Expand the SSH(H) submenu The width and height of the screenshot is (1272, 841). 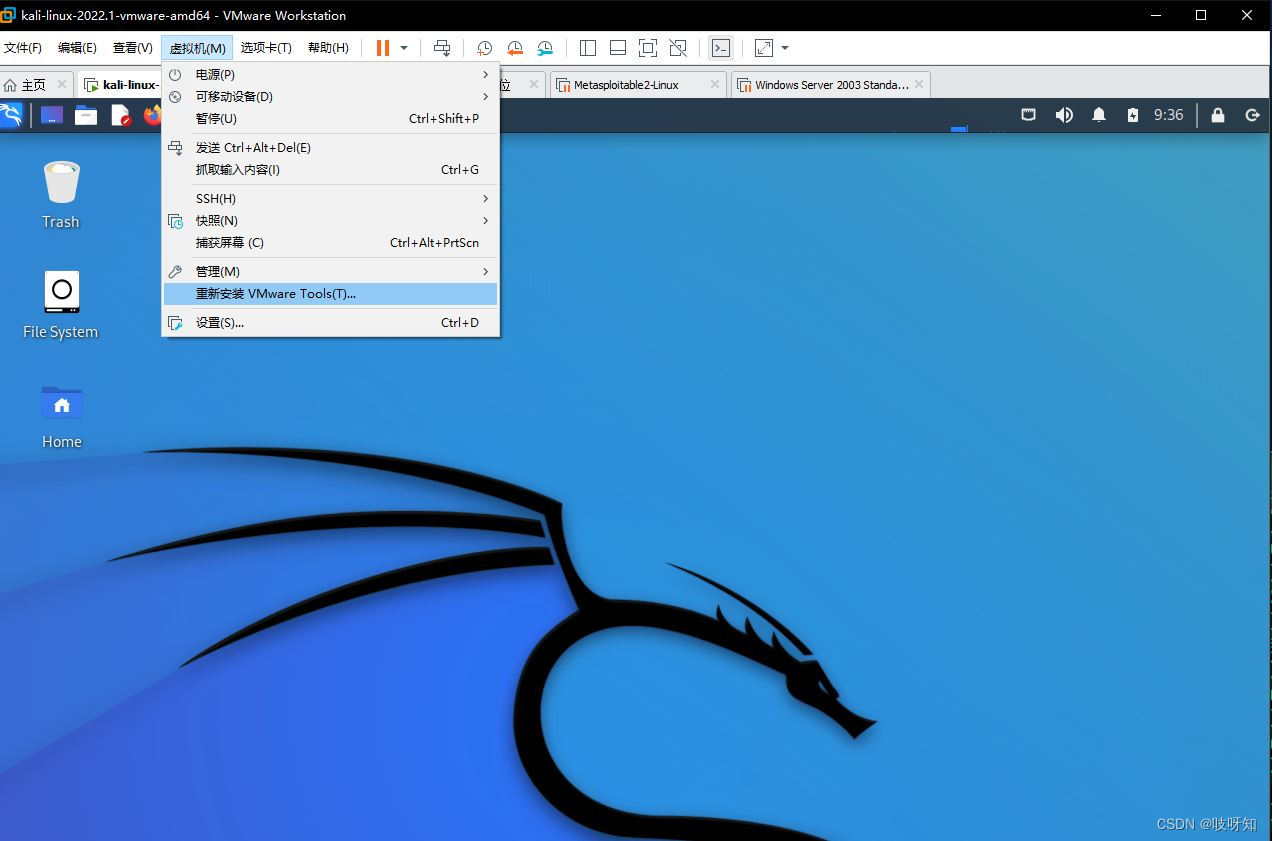point(330,199)
